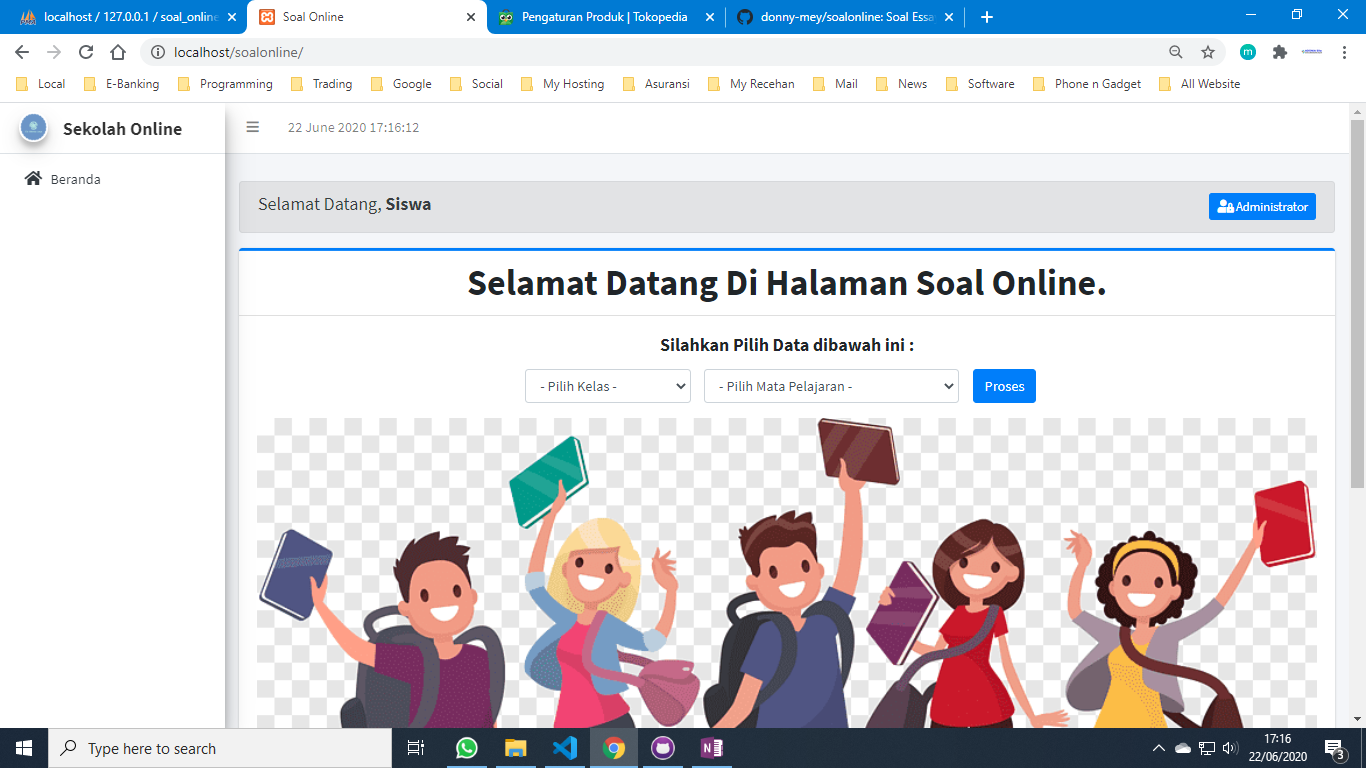Open the Beranda sidebar link

(75, 180)
